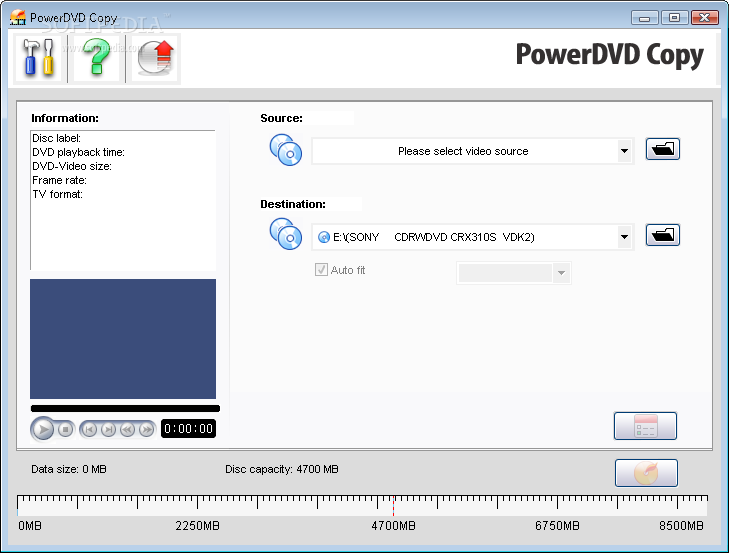This screenshot has height=553, width=729.
Task: Click the disc content list button
Action: [645, 426]
